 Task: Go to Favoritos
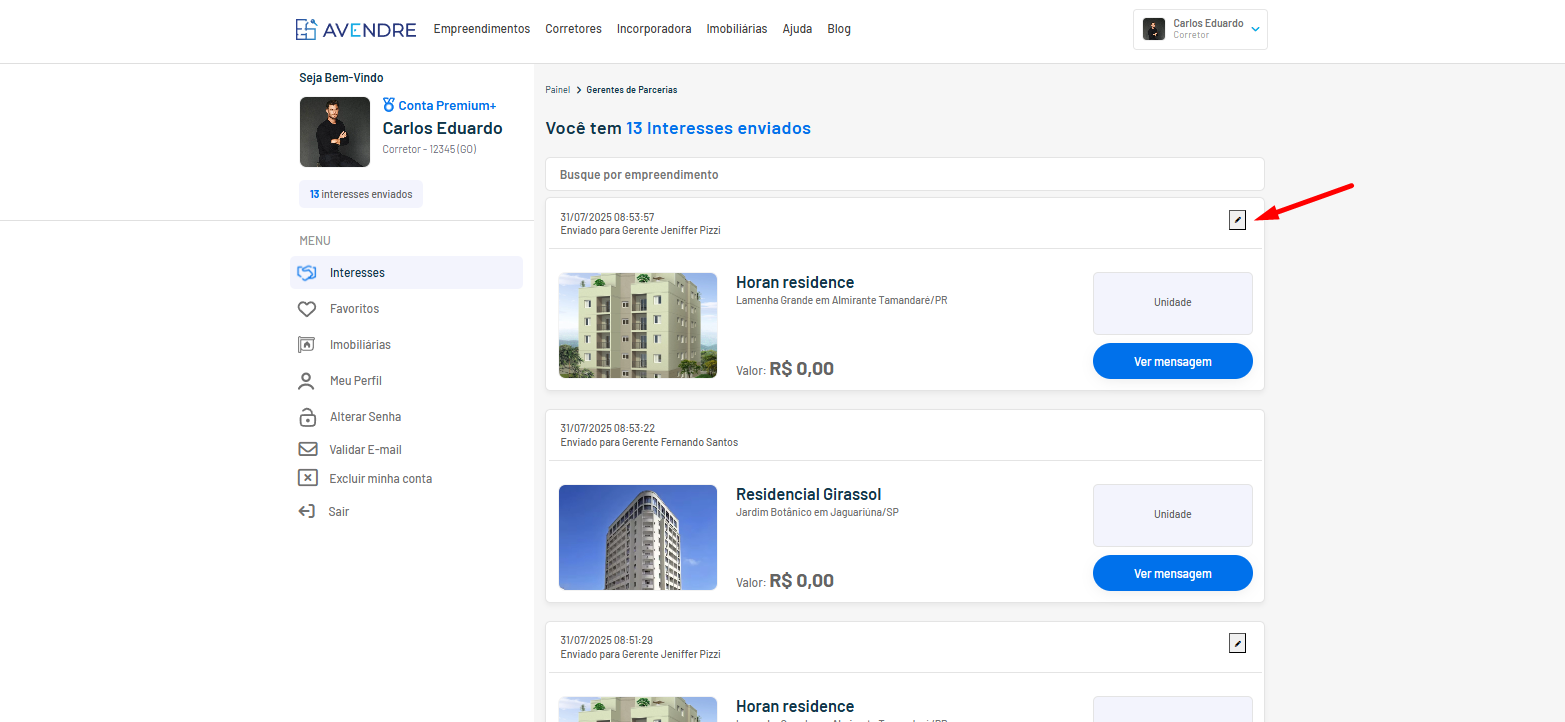coord(354,309)
